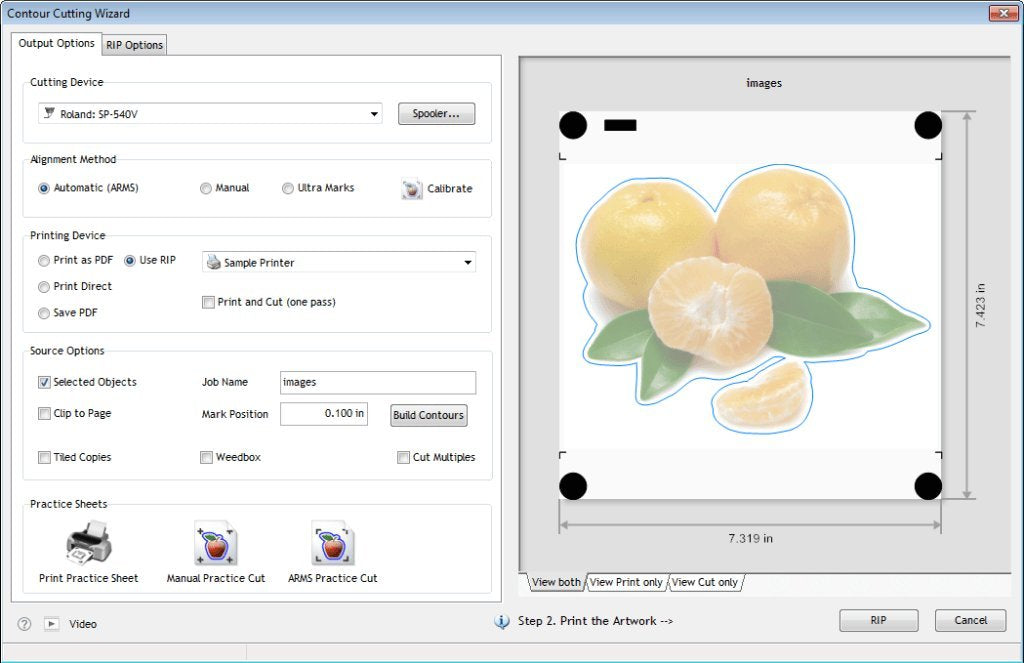Enable Cut Multiples
Viewport: 1024px width, 663px height.
(x=404, y=457)
